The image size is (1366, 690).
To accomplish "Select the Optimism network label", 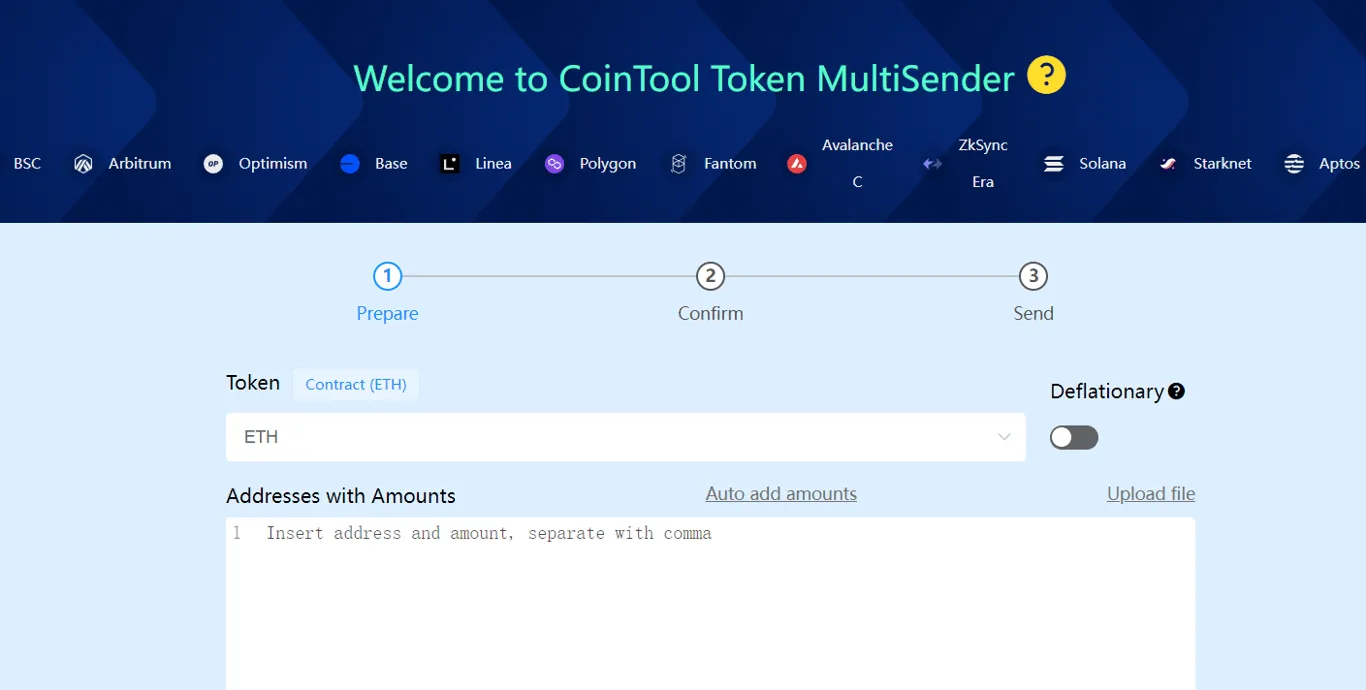I will 273,164.
